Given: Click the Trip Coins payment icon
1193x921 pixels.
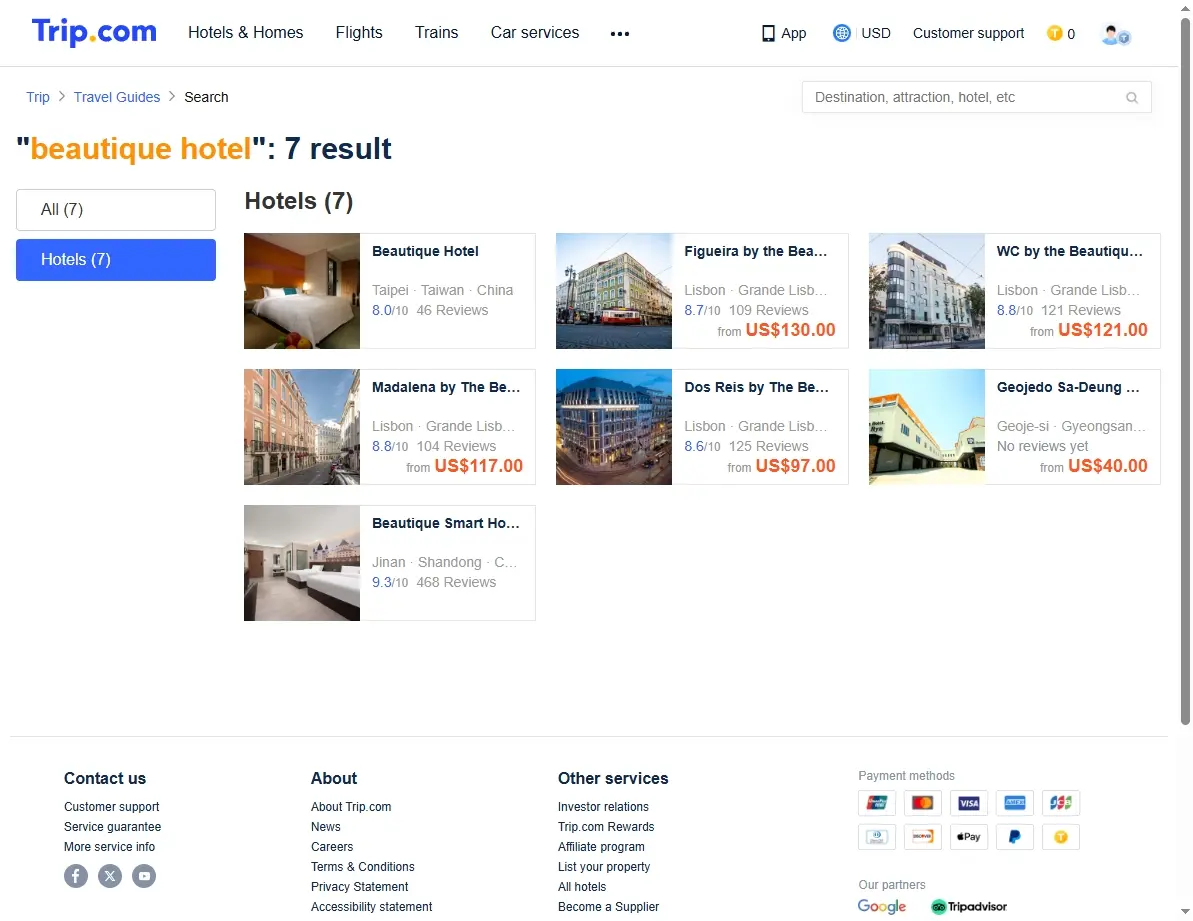Looking at the screenshot, I should [1061, 837].
